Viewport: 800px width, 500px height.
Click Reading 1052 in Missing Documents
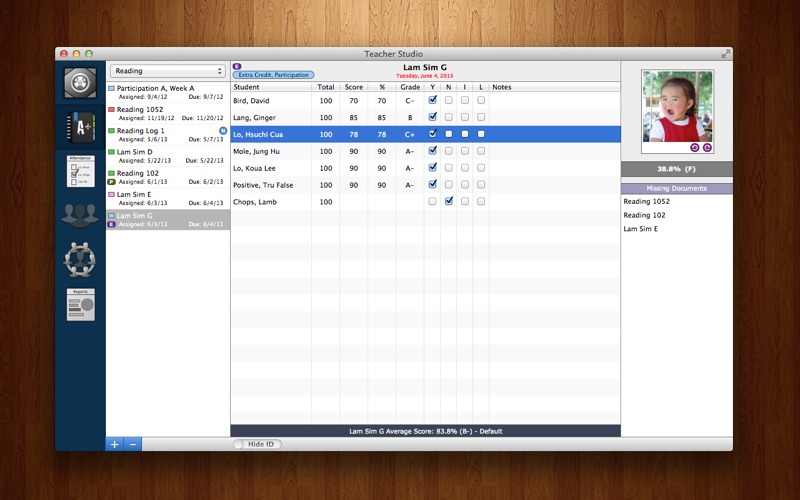pos(646,201)
